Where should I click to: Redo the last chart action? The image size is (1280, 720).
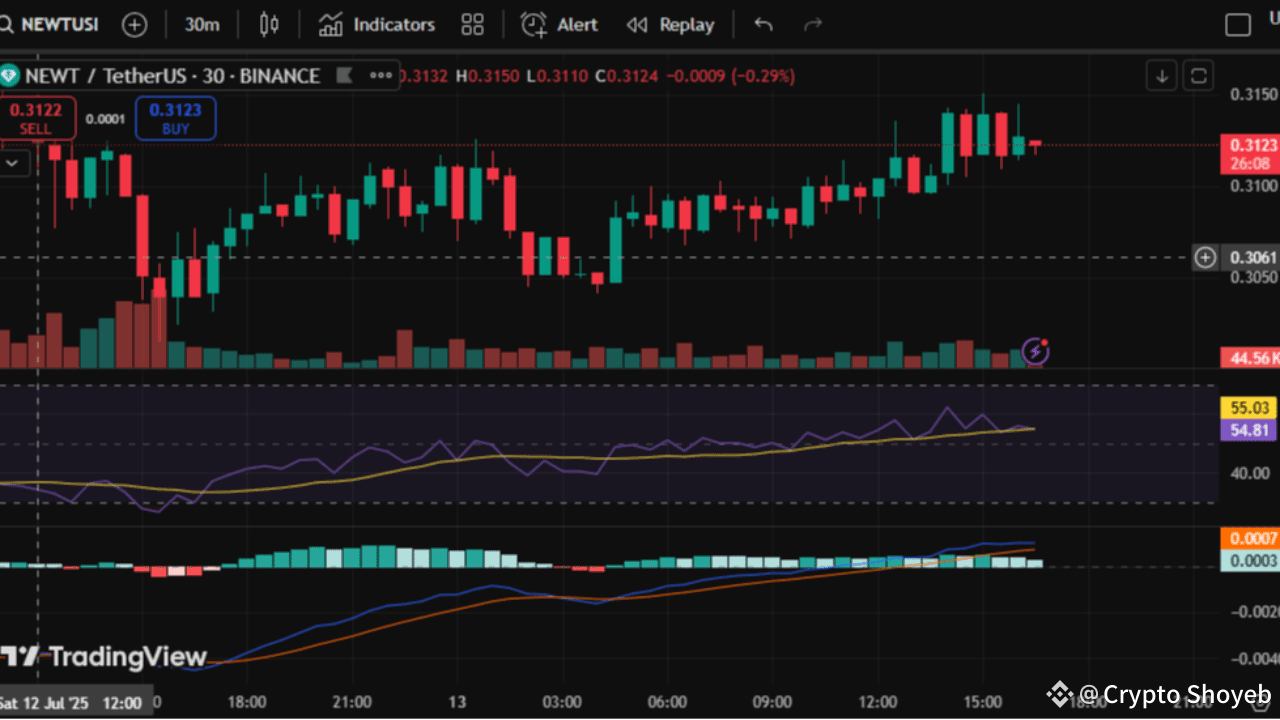coord(813,24)
